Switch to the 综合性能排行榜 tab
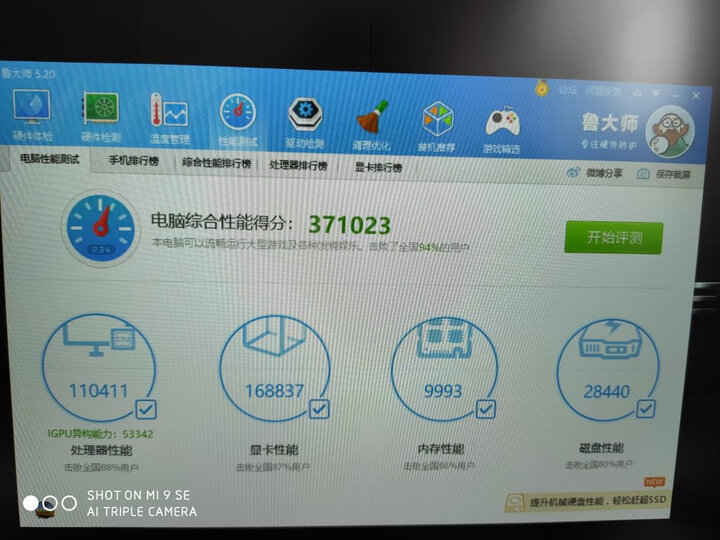Viewport: 720px width, 540px height. point(217,163)
